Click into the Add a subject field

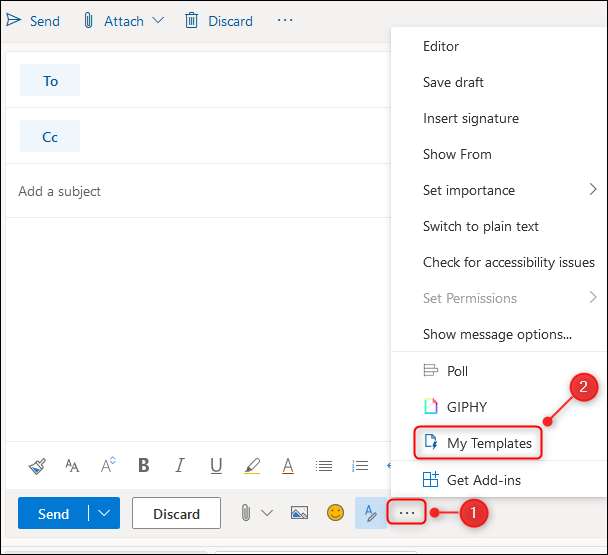coord(200,191)
